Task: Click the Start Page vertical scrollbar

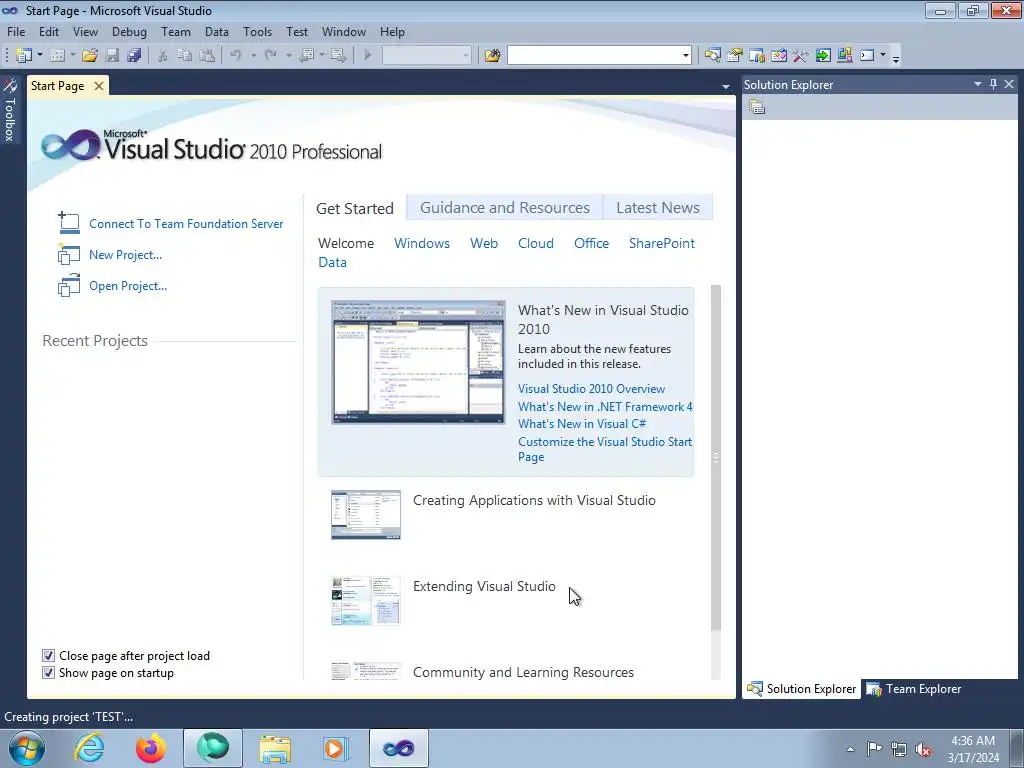Action: coord(716,457)
